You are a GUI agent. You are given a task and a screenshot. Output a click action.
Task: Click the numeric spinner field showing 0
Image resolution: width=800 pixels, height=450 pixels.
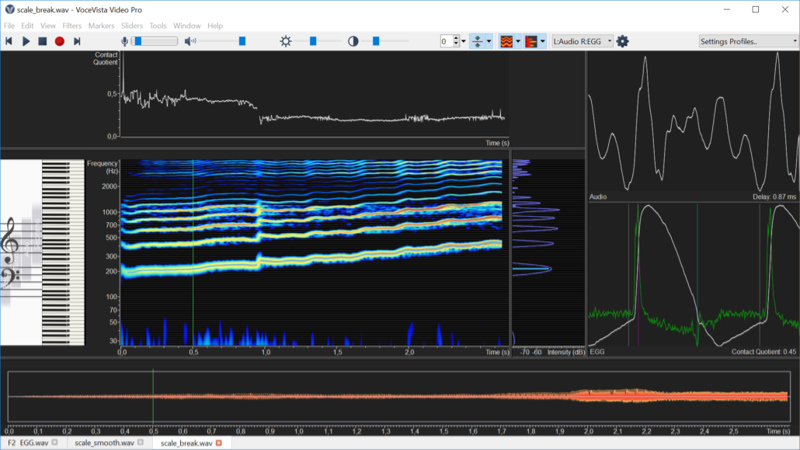pyautogui.click(x=446, y=41)
